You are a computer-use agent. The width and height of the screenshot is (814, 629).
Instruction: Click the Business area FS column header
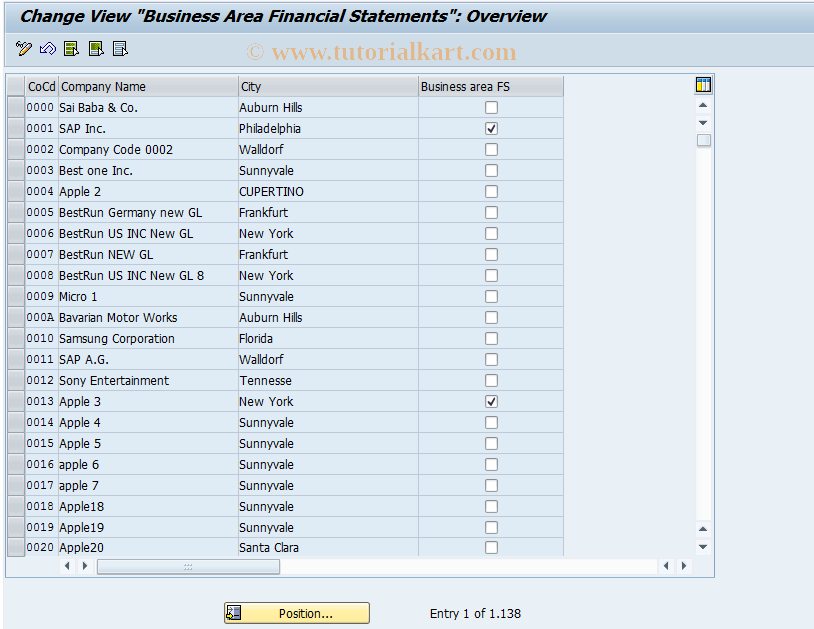[491, 87]
